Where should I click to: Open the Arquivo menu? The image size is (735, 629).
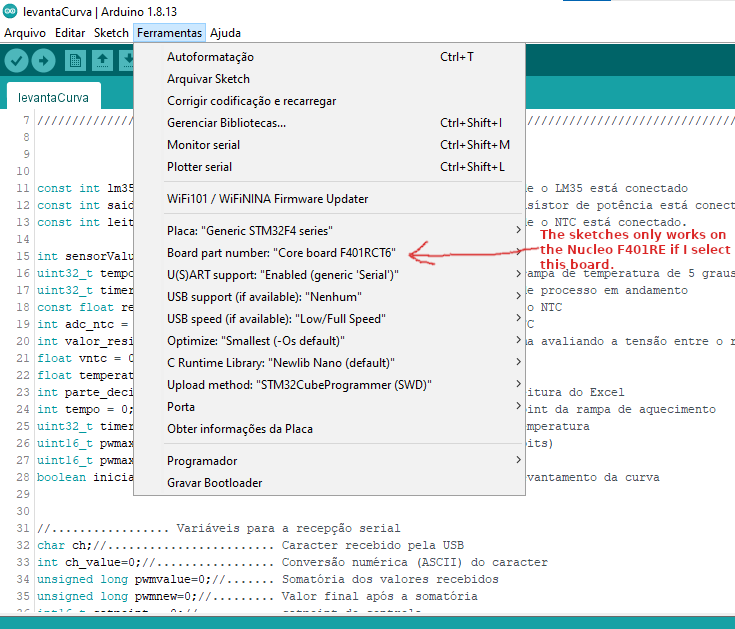click(x=25, y=33)
